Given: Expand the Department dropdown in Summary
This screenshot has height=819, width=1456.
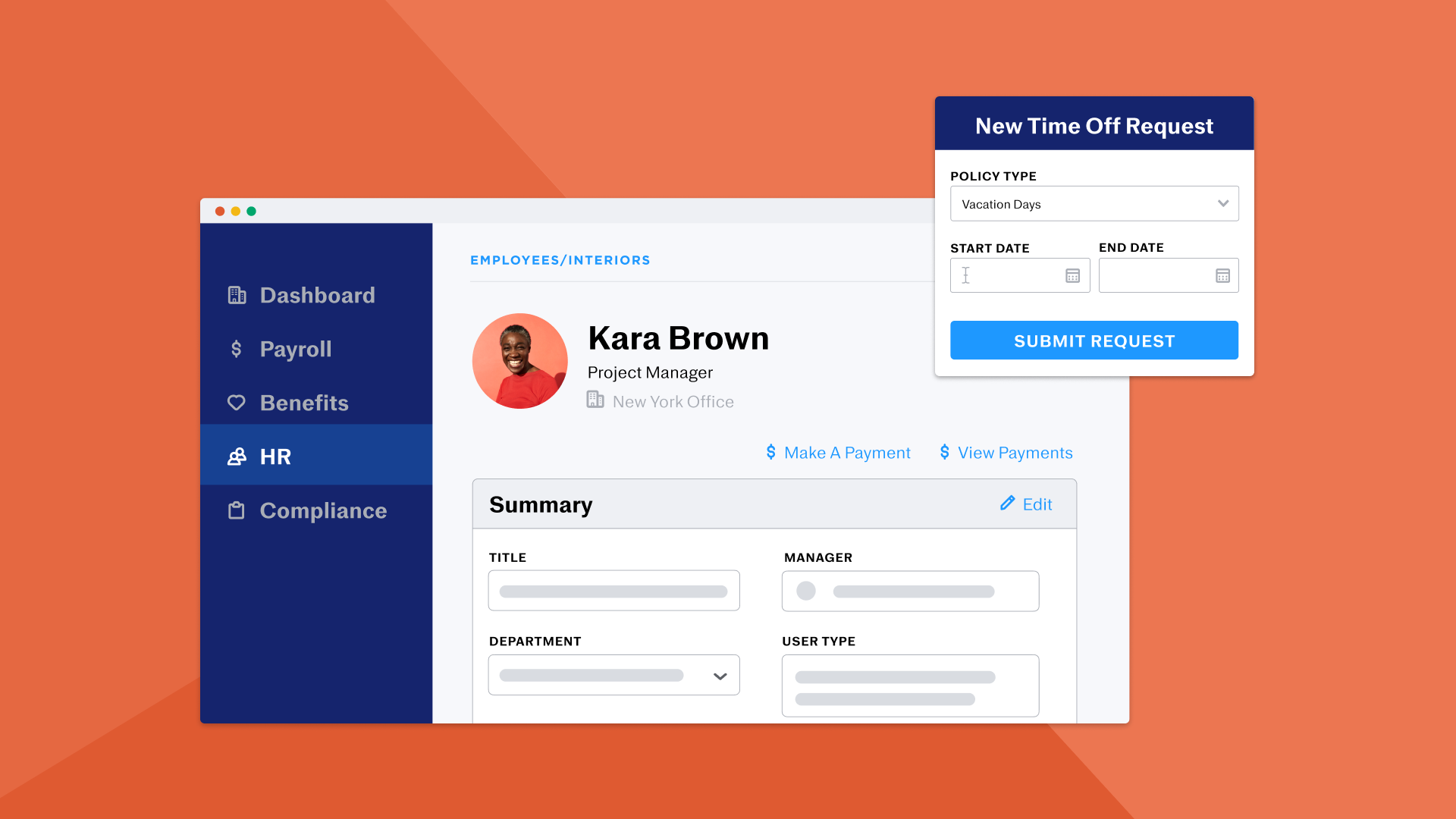Looking at the screenshot, I should 719,675.
